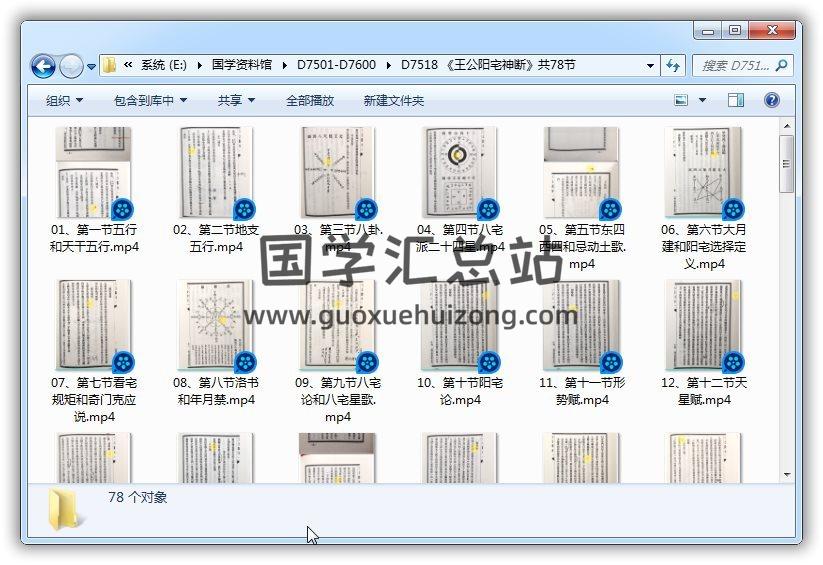Select video 02、第二节地支五行.mp4 thumbnail
Image resolution: width=823 pixels, height=565 pixels.
pyautogui.click(x=216, y=172)
